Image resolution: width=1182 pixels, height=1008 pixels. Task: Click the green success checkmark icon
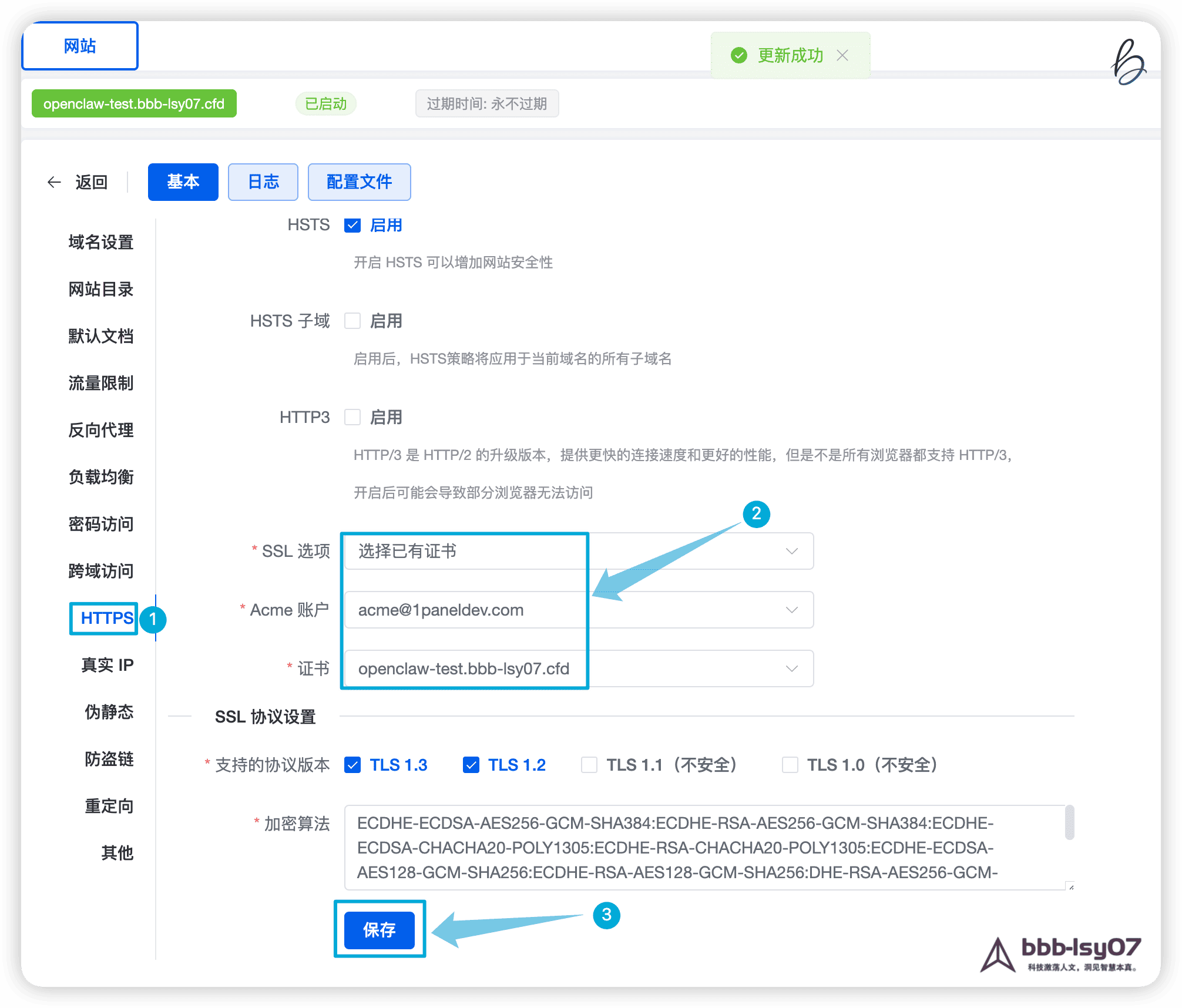[x=738, y=55]
